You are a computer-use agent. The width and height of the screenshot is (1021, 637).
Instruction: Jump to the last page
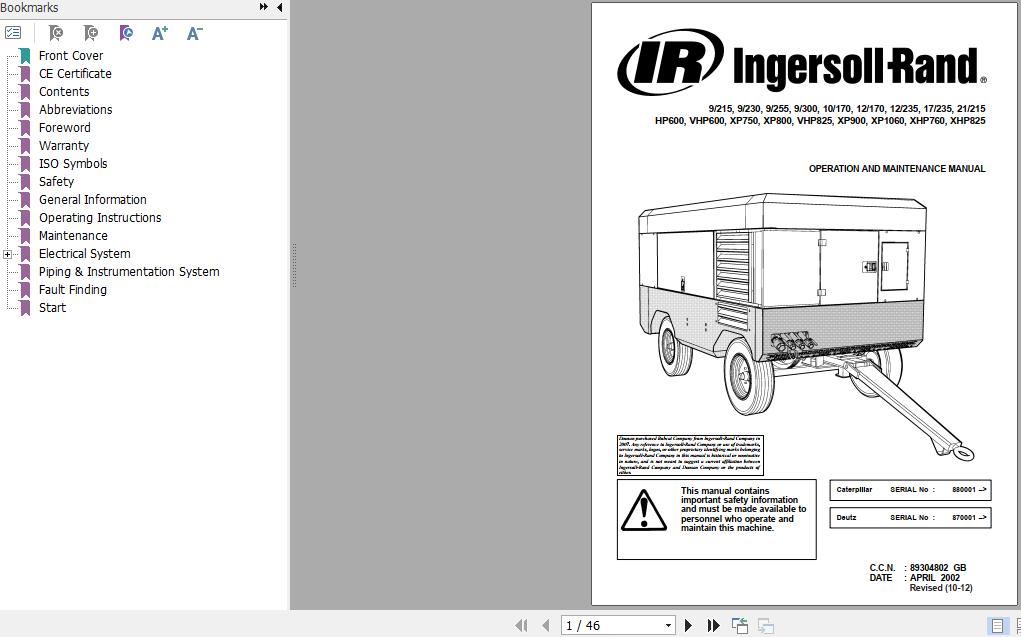pyautogui.click(x=714, y=625)
